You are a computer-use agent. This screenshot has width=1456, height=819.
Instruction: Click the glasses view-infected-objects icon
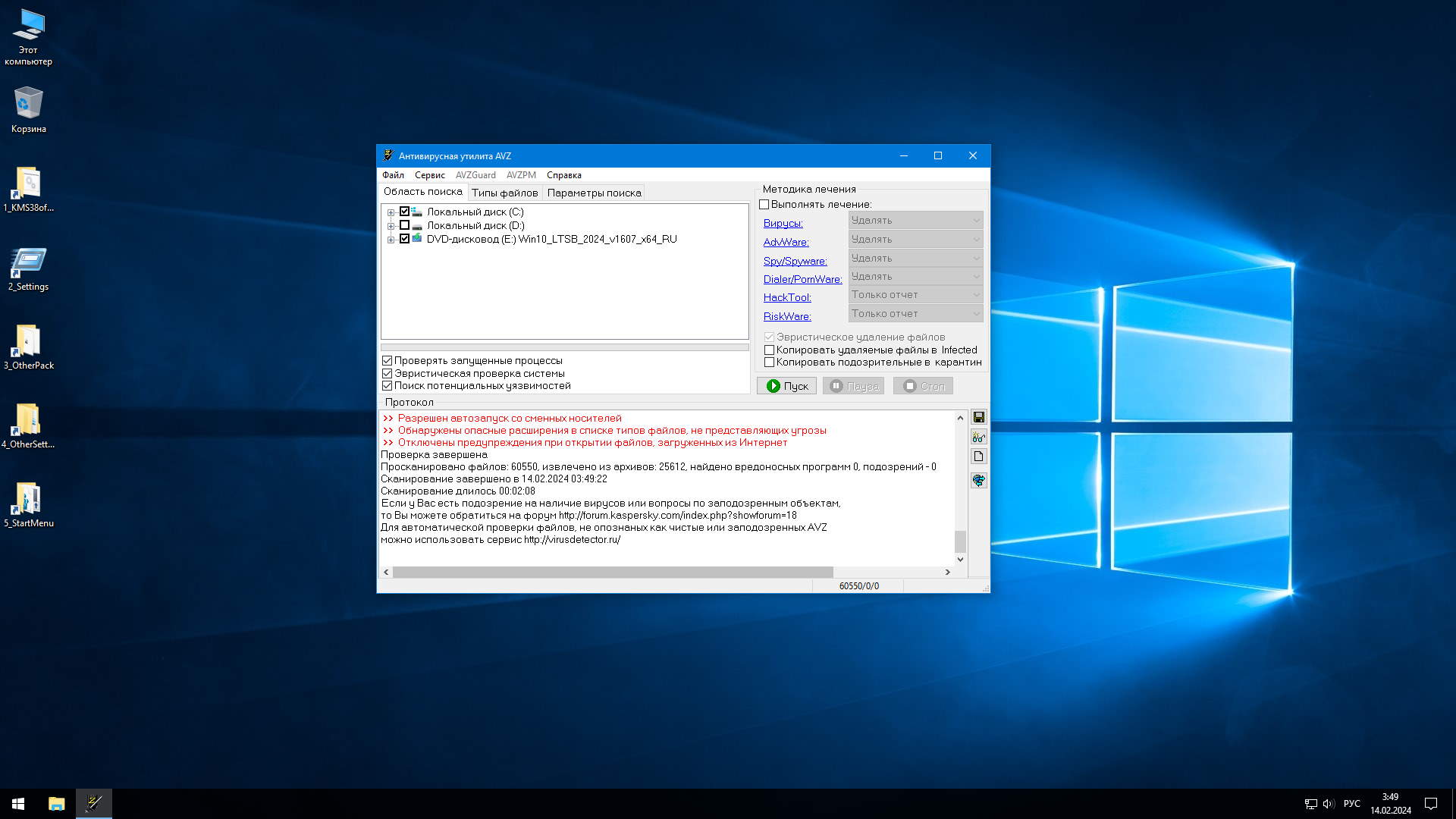[978, 438]
